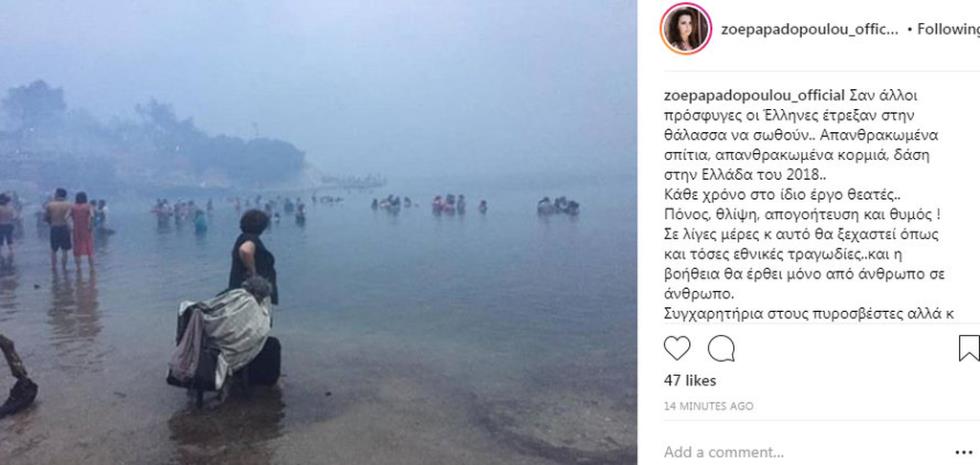Screen dimensions: 980x465
Task: Click the caption line starting with Συγχαρητήρια
Action: pos(809,314)
